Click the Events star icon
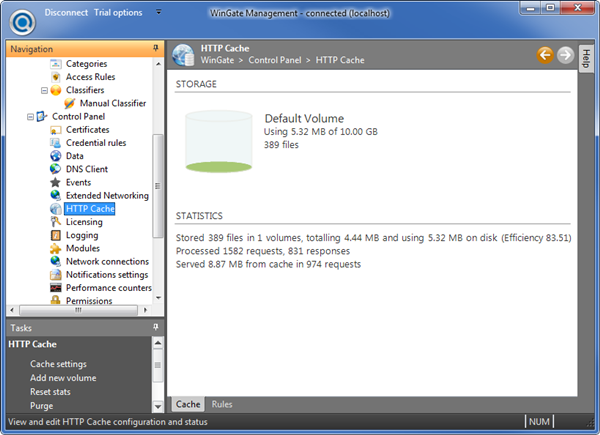The height and width of the screenshot is (435, 600). 56,183
